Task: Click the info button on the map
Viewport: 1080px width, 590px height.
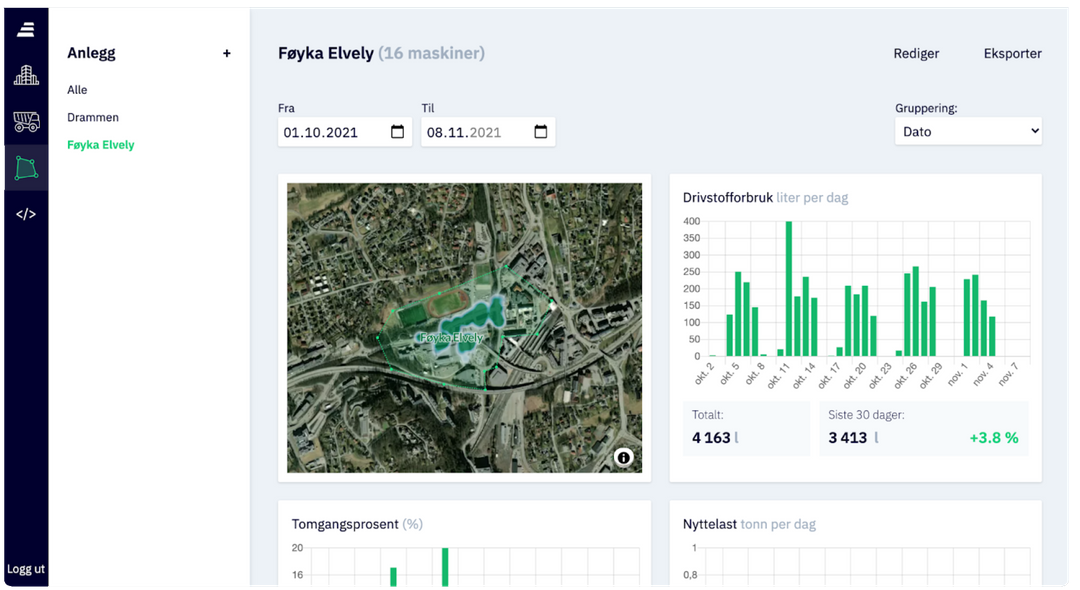Action: (625, 458)
